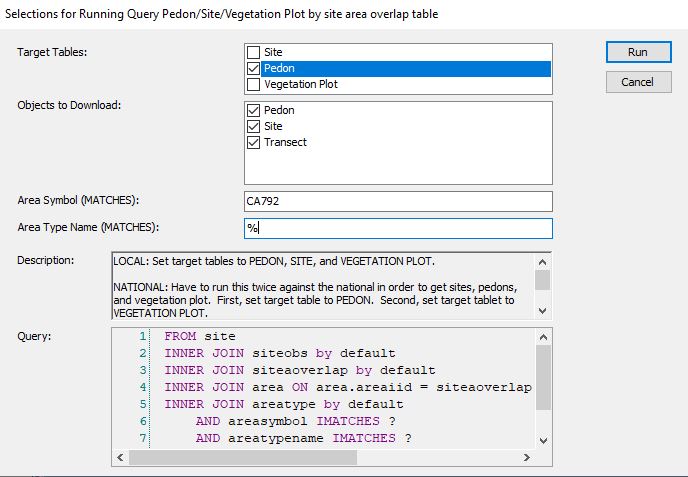Click the Query vertical scrollbar thumb
This screenshot has height=477, width=688.
coord(543,377)
